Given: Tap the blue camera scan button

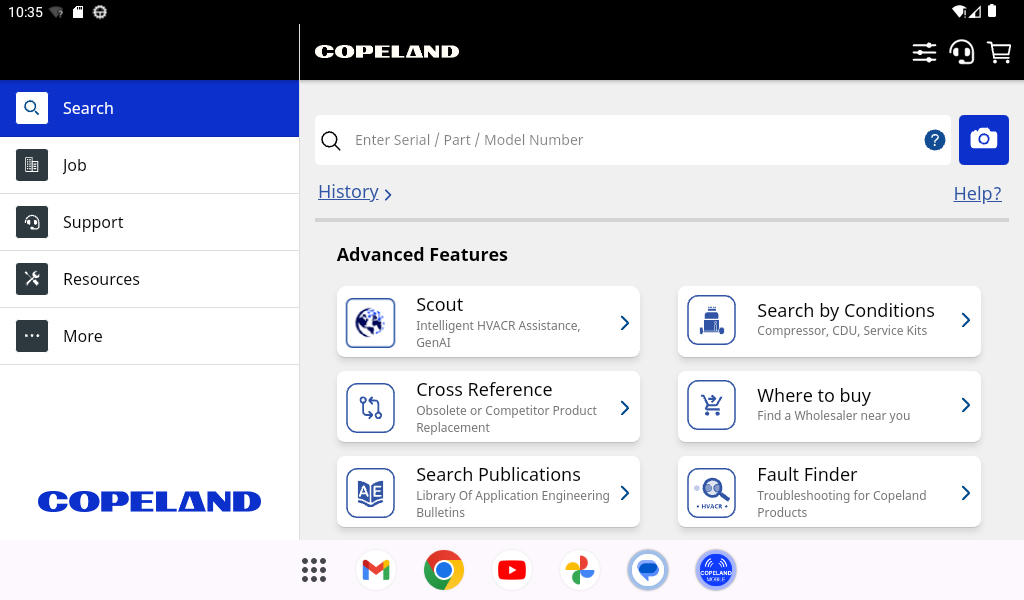Looking at the screenshot, I should point(984,140).
